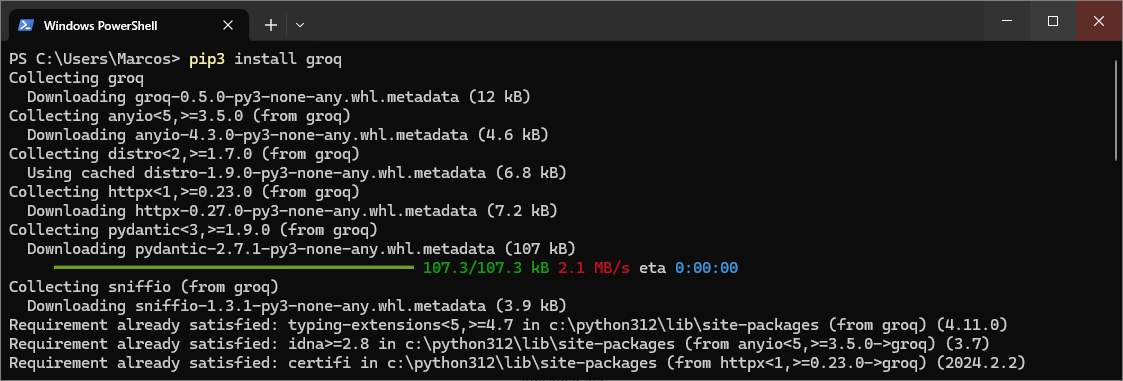This screenshot has height=381, width=1123.
Task: Click the 'Collecting groq' output line
Action: click(77, 78)
